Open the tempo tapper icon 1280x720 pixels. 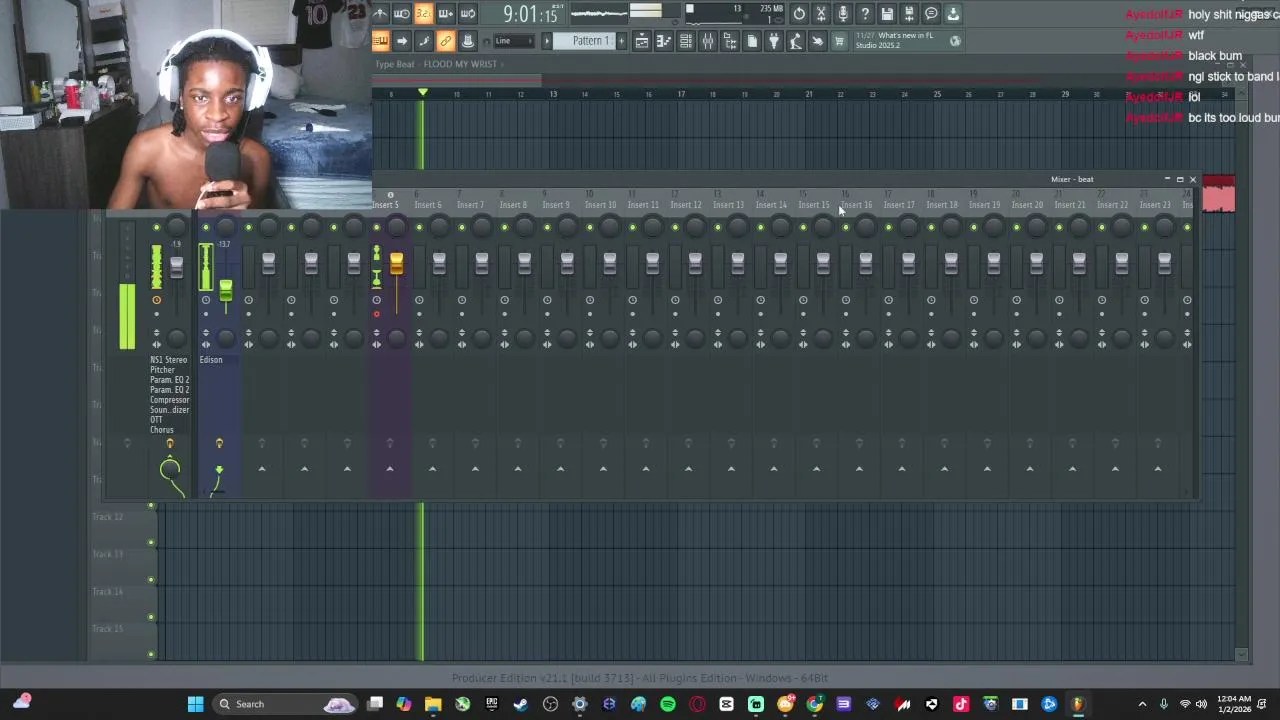(796, 41)
